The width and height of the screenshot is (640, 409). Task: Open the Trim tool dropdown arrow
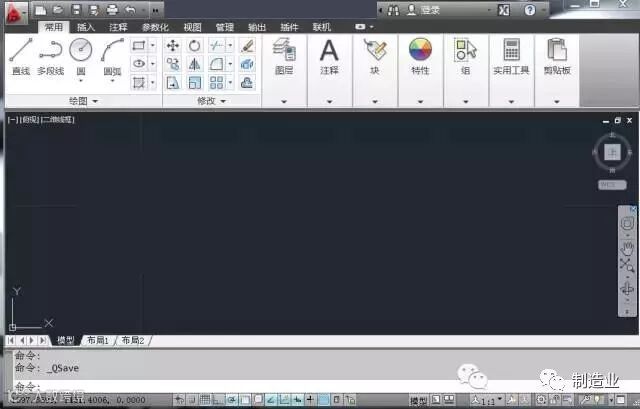pos(230,45)
